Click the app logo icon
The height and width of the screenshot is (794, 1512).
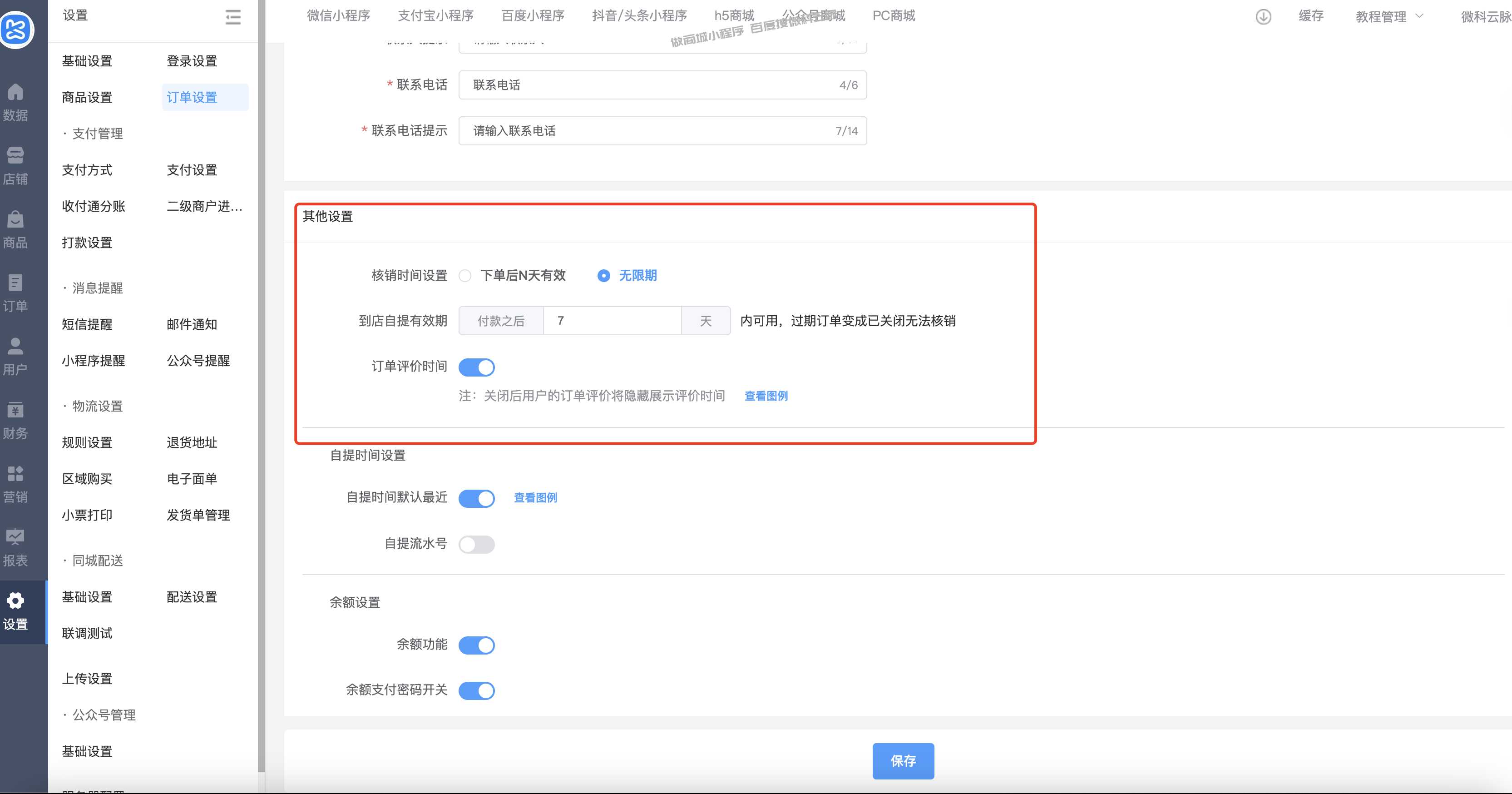16,30
